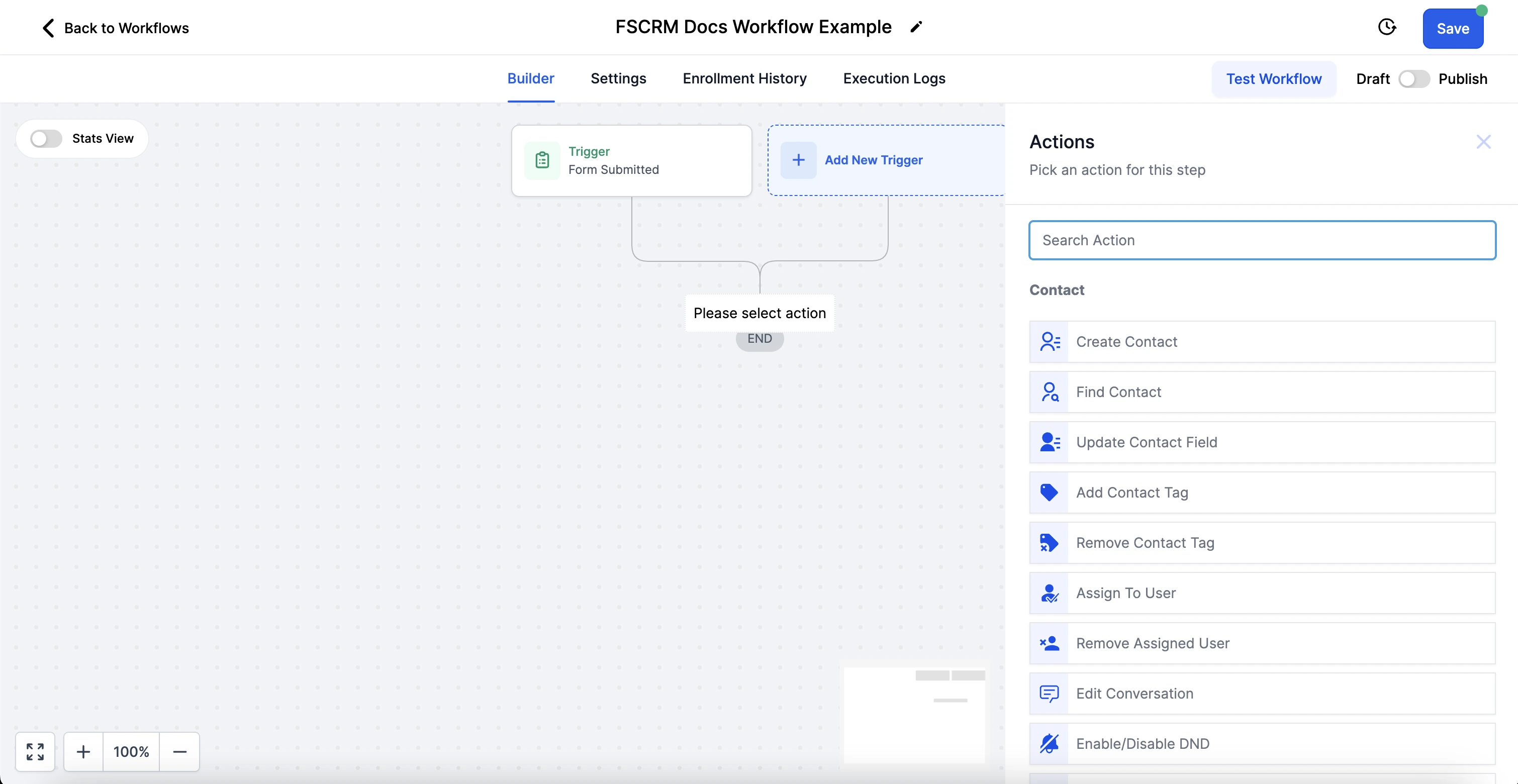The height and width of the screenshot is (784, 1518).
Task: Open the workflow history icon
Action: (x=1388, y=28)
